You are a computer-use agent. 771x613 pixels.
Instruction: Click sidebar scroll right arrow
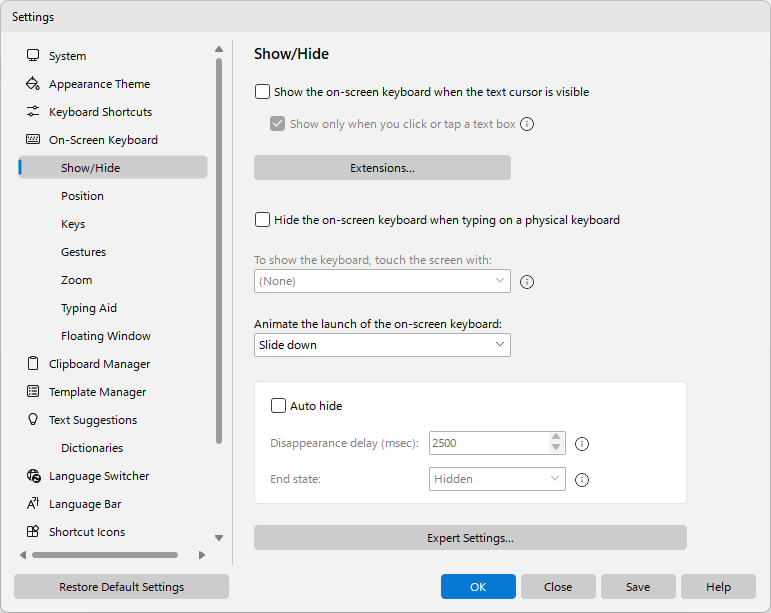click(x=202, y=555)
